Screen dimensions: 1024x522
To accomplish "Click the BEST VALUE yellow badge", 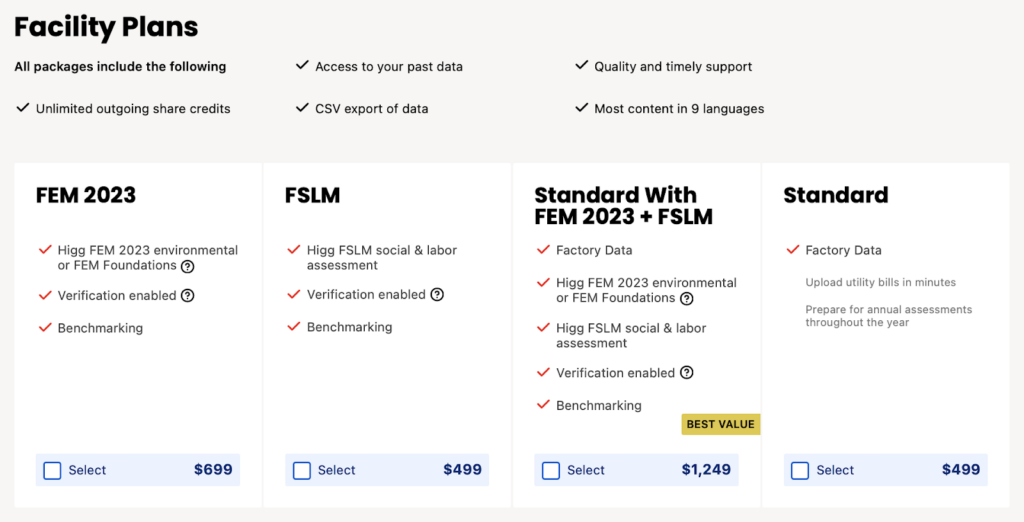I will tap(721, 424).
